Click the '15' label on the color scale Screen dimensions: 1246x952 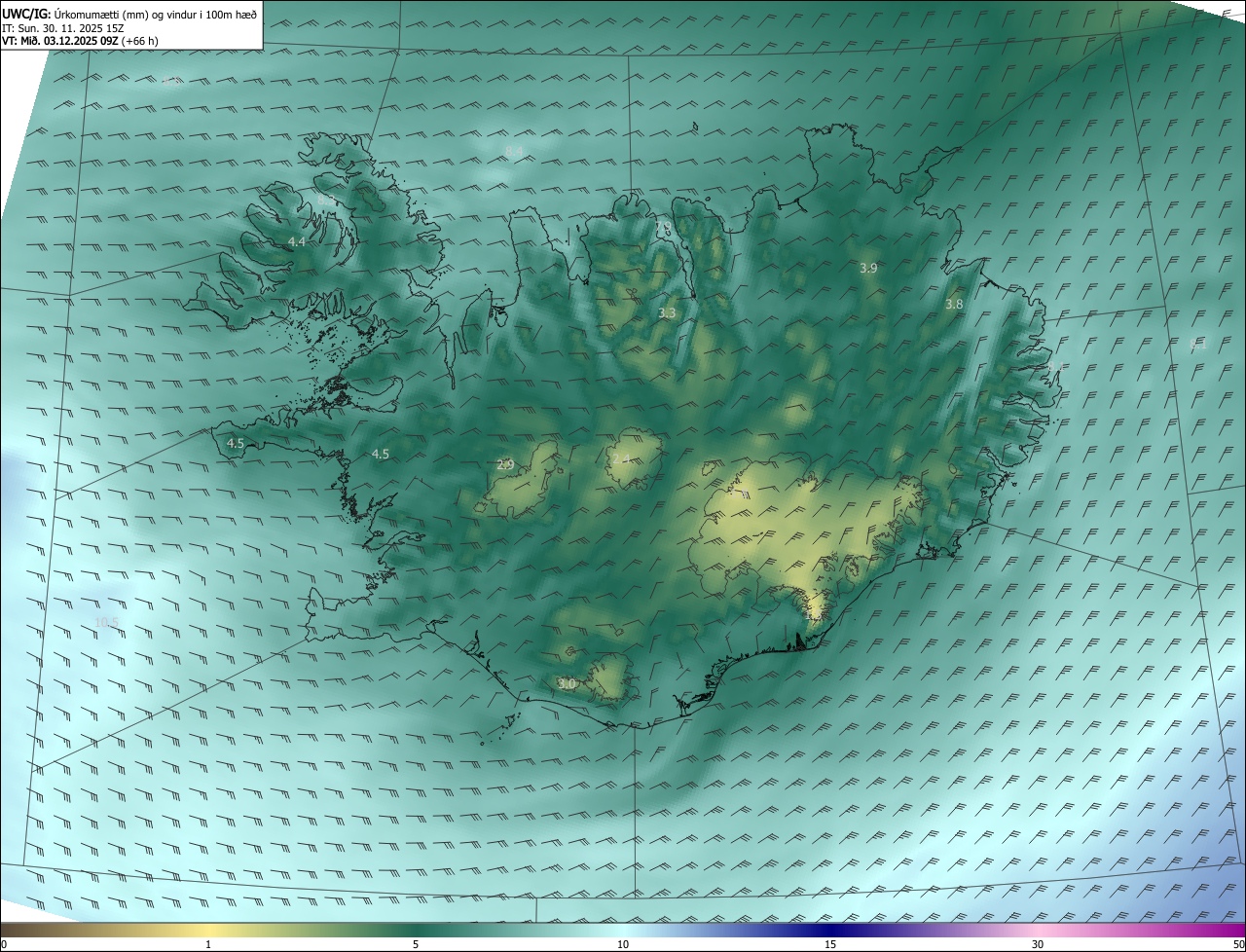coord(830,944)
